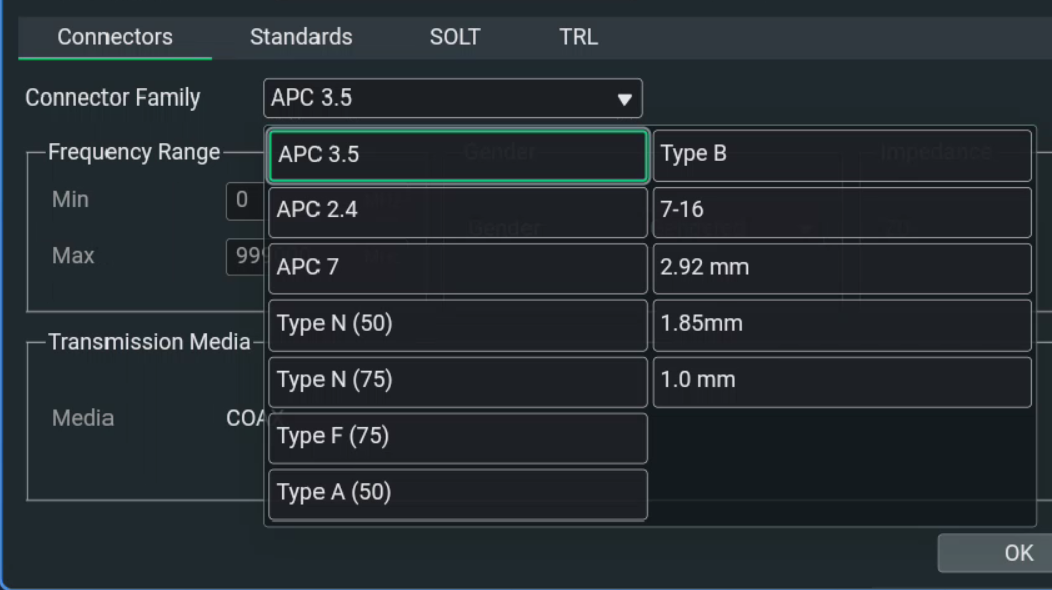Select APC 3.5 from the list
Image resolution: width=1052 pixels, height=590 pixels.
pos(458,156)
